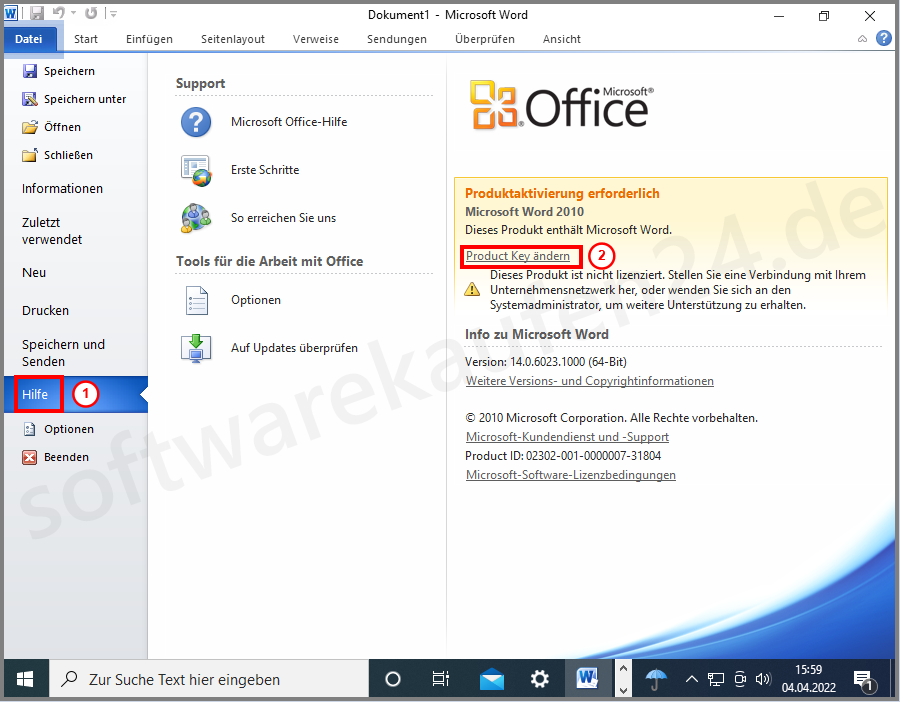Click the yellow warning triangle icon
The height and width of the screenshot is (702, 900).
tap(472, 289)
